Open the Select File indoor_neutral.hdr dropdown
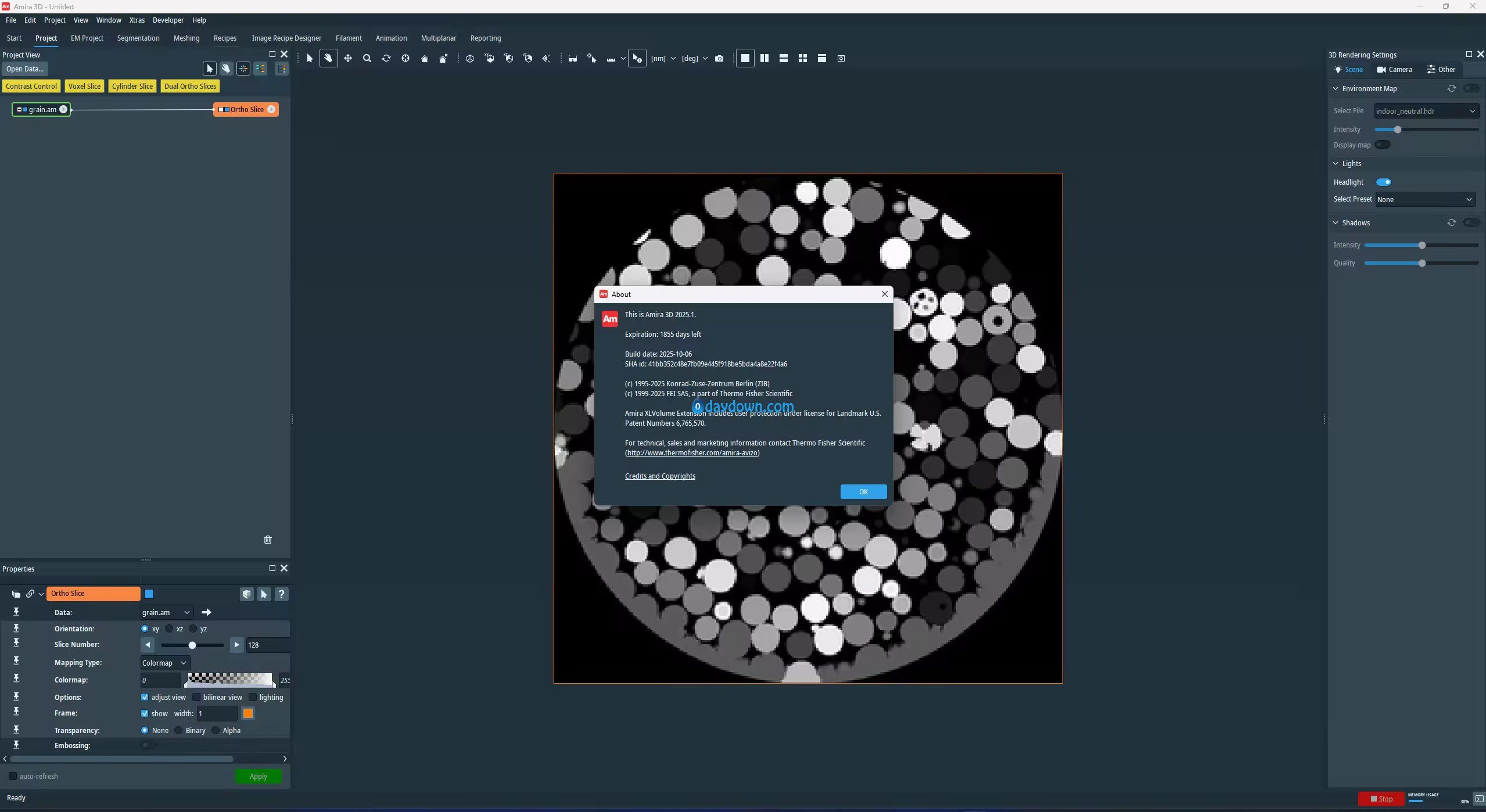The width and height of the screenshot is (1486, 812). [1425, 111]
